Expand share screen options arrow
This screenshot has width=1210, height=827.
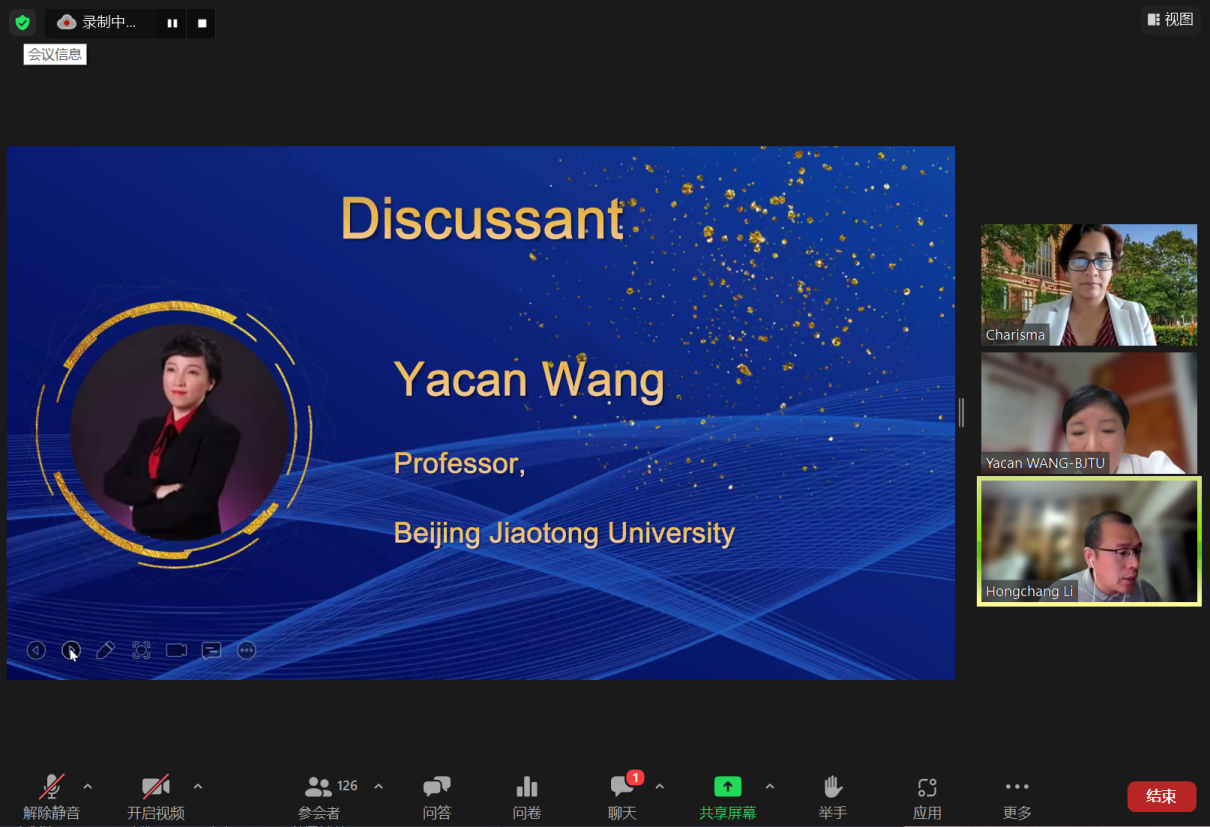coord(769,787)
